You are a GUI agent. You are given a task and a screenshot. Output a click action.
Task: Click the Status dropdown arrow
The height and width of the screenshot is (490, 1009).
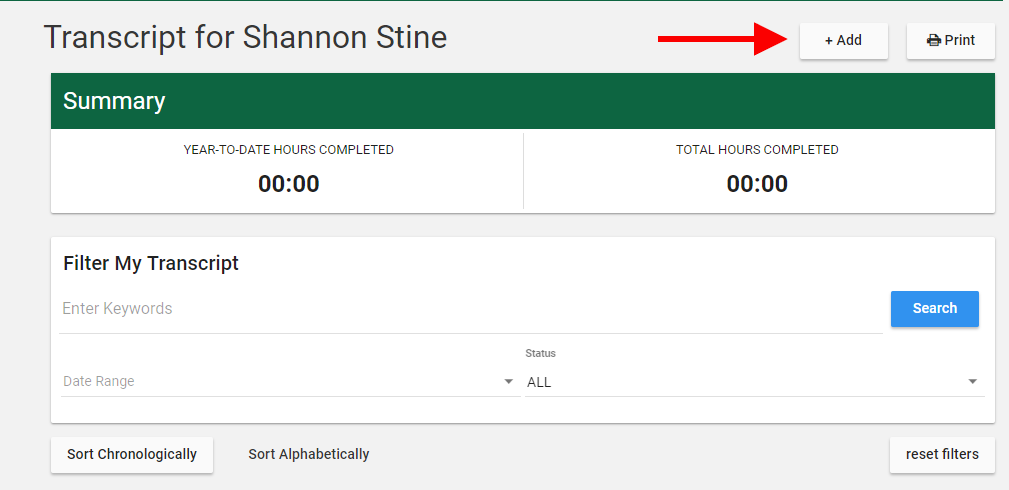click(972, 382)
